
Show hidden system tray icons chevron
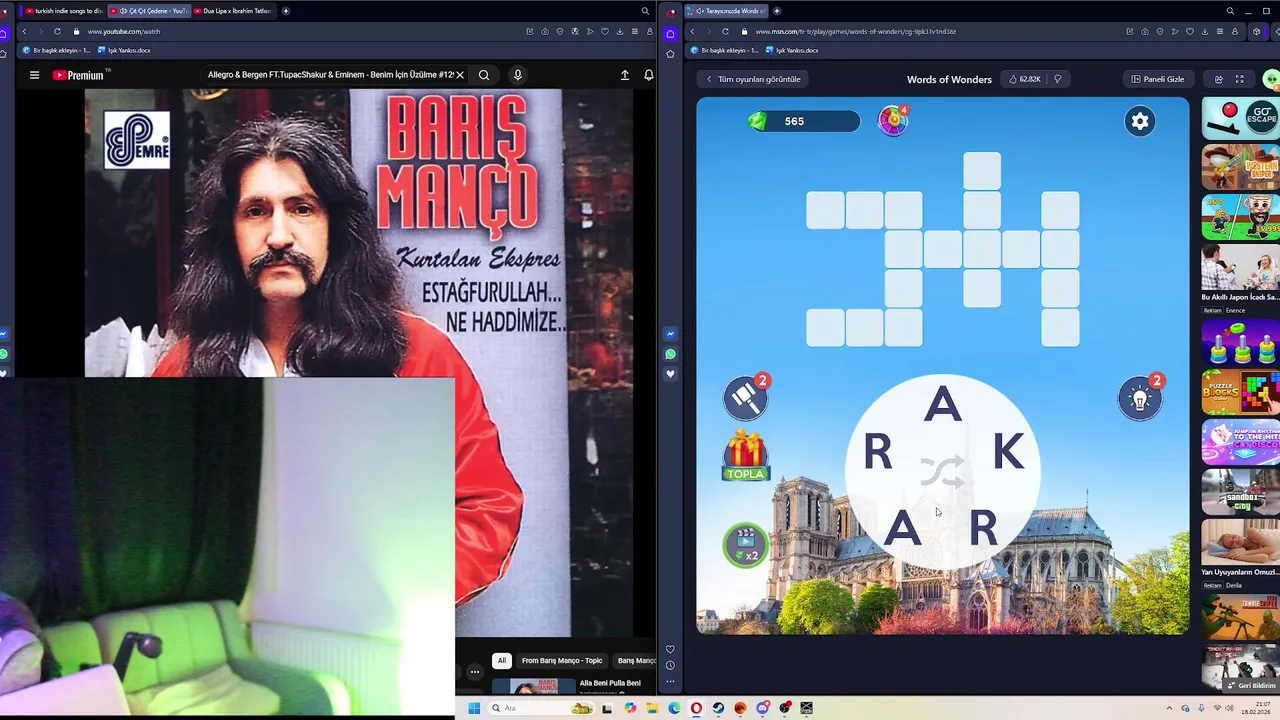coord(1171,708)
